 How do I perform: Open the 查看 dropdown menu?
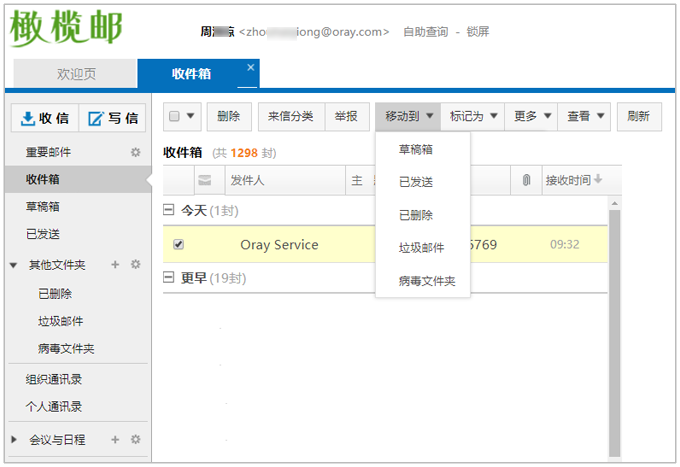pos(584,116)
